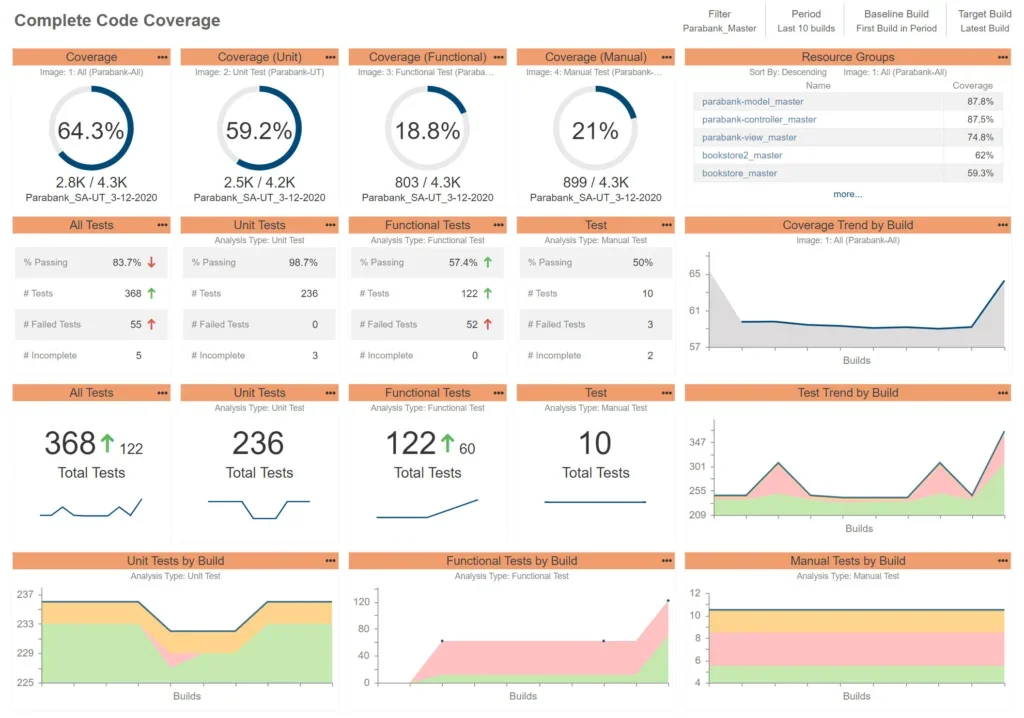Open the Filter dropdown showing Parabank_Master

coord(719,21)
